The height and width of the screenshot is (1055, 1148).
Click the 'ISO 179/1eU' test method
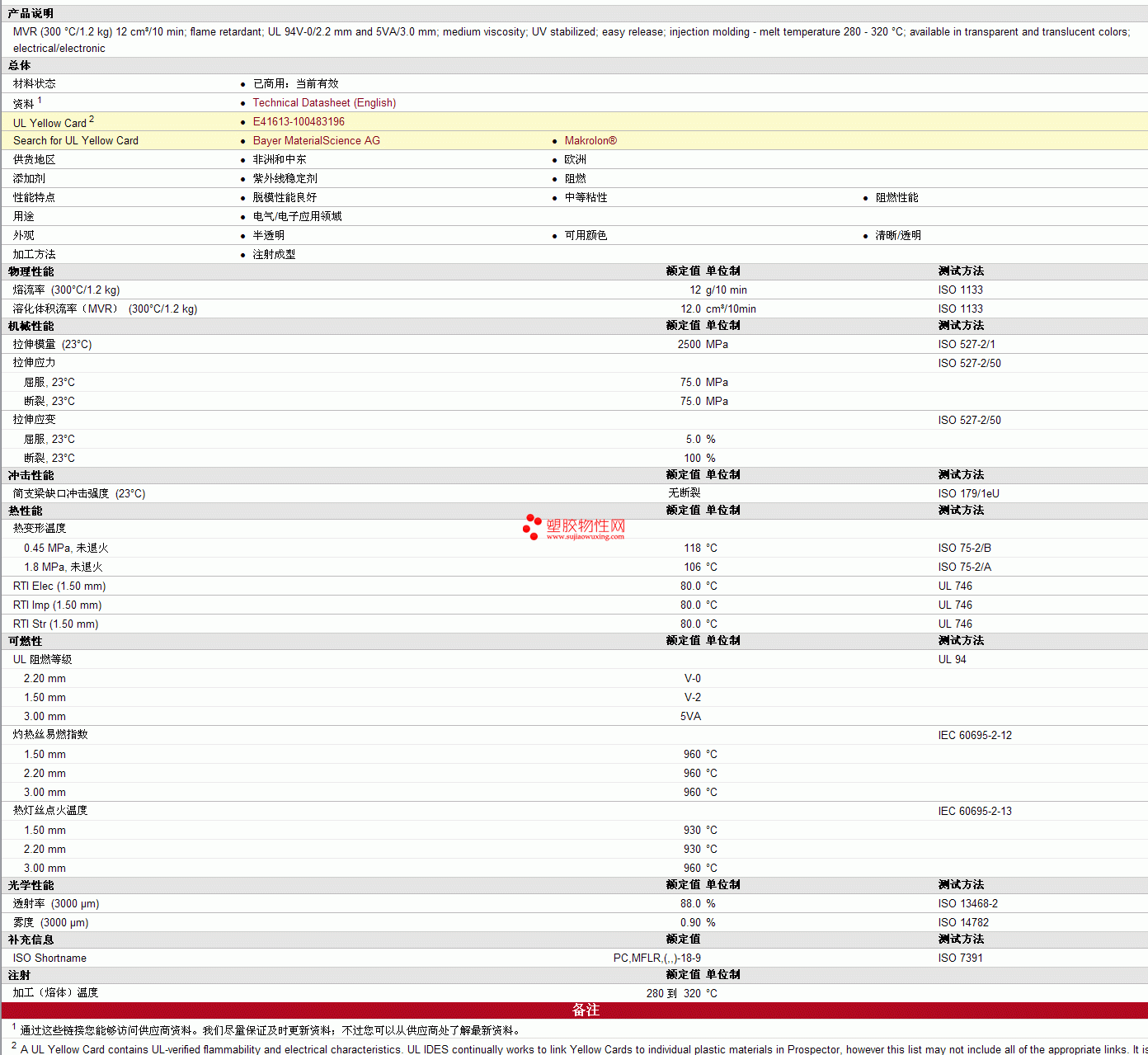pos(968,494)
